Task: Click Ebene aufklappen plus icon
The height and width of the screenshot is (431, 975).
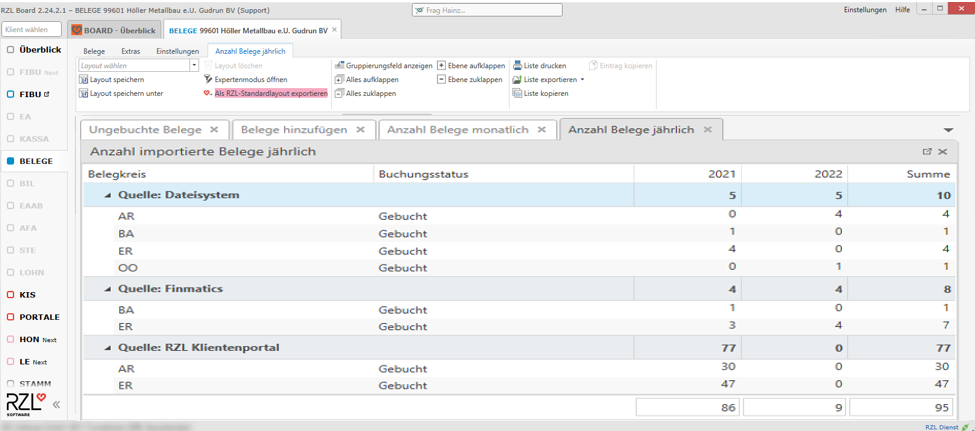Action: click(442, 66)
